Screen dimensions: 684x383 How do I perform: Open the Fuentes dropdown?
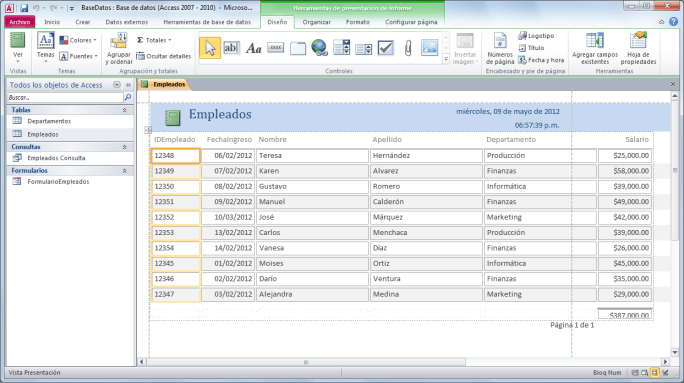click(79, 56)
